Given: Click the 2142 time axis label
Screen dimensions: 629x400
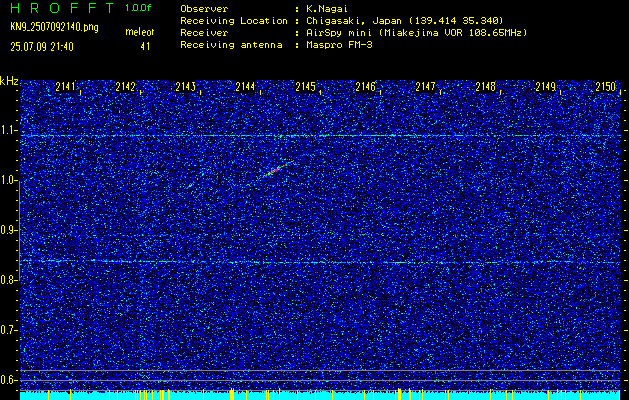Looking at the screenshot, I should (125, 86).
